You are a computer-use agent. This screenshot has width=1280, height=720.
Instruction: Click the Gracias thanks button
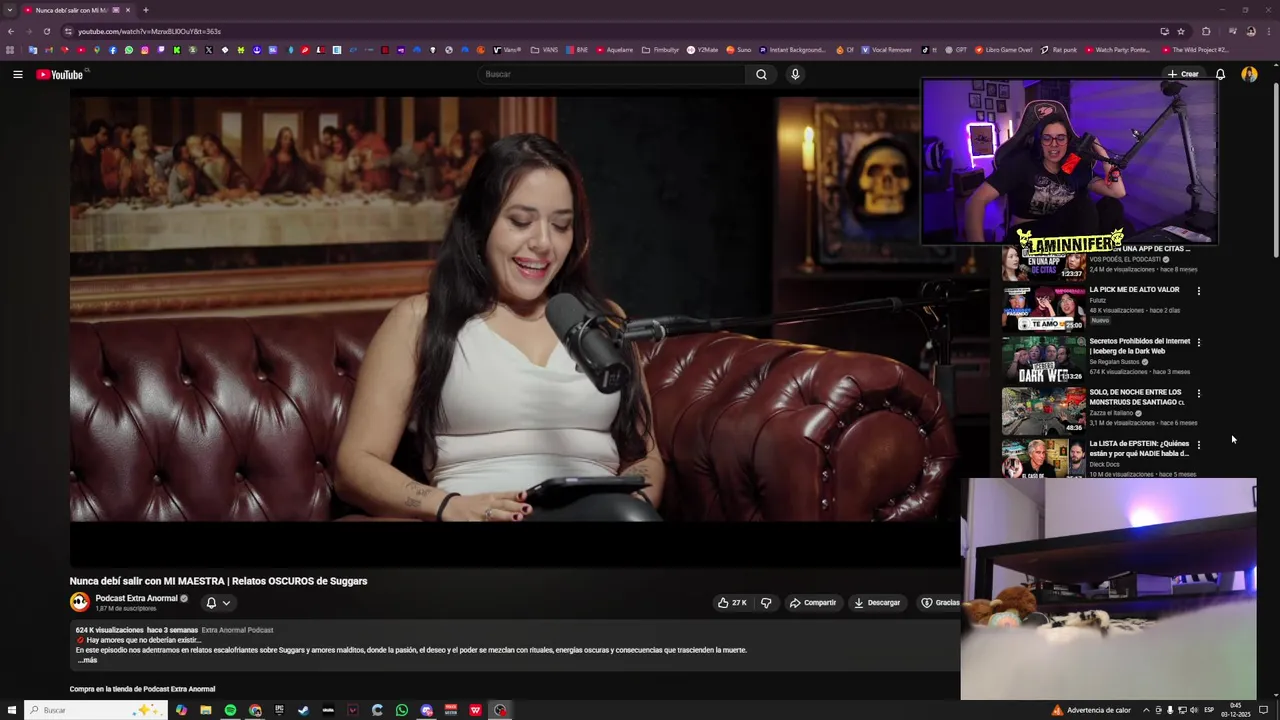[940, 602]
